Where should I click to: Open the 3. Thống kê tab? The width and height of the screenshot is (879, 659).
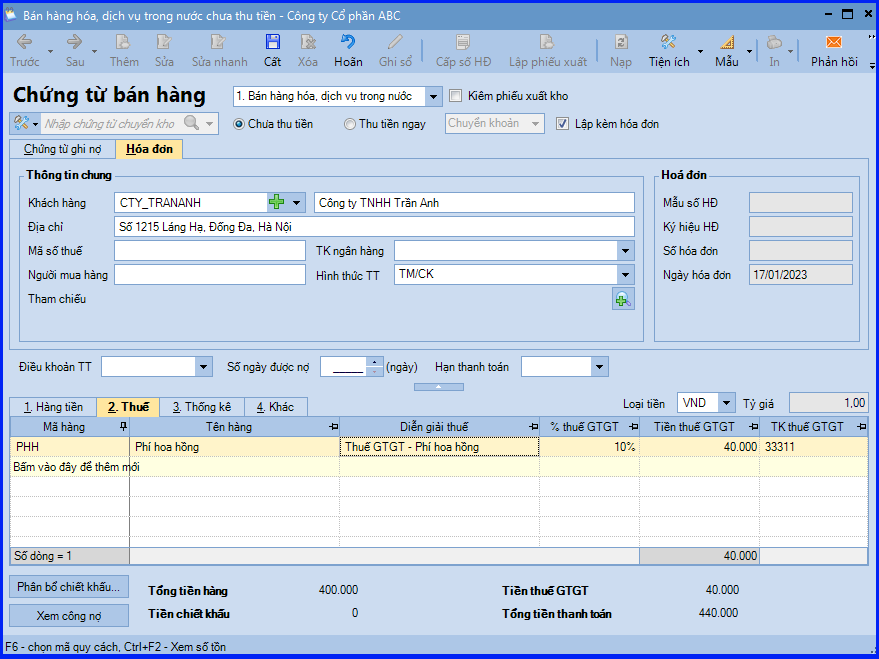(202, 407)
